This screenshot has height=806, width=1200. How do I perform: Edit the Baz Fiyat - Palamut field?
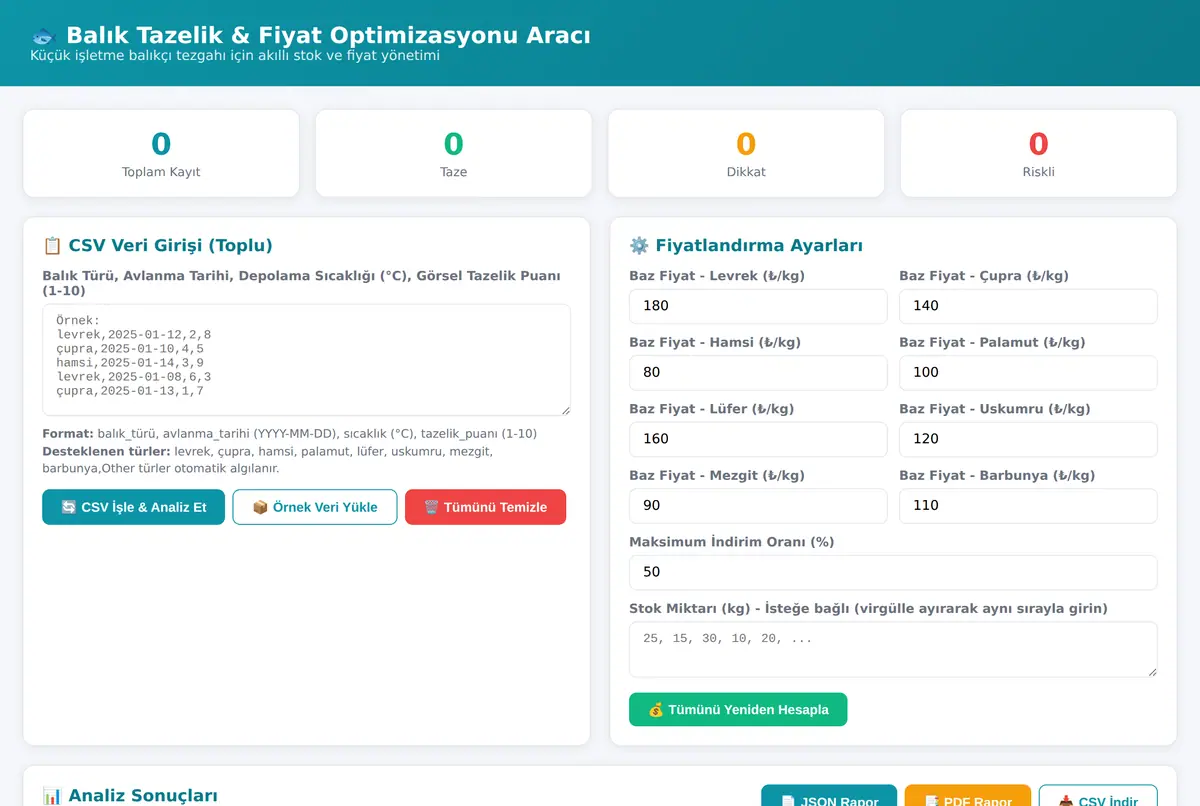click(1028, 373)
